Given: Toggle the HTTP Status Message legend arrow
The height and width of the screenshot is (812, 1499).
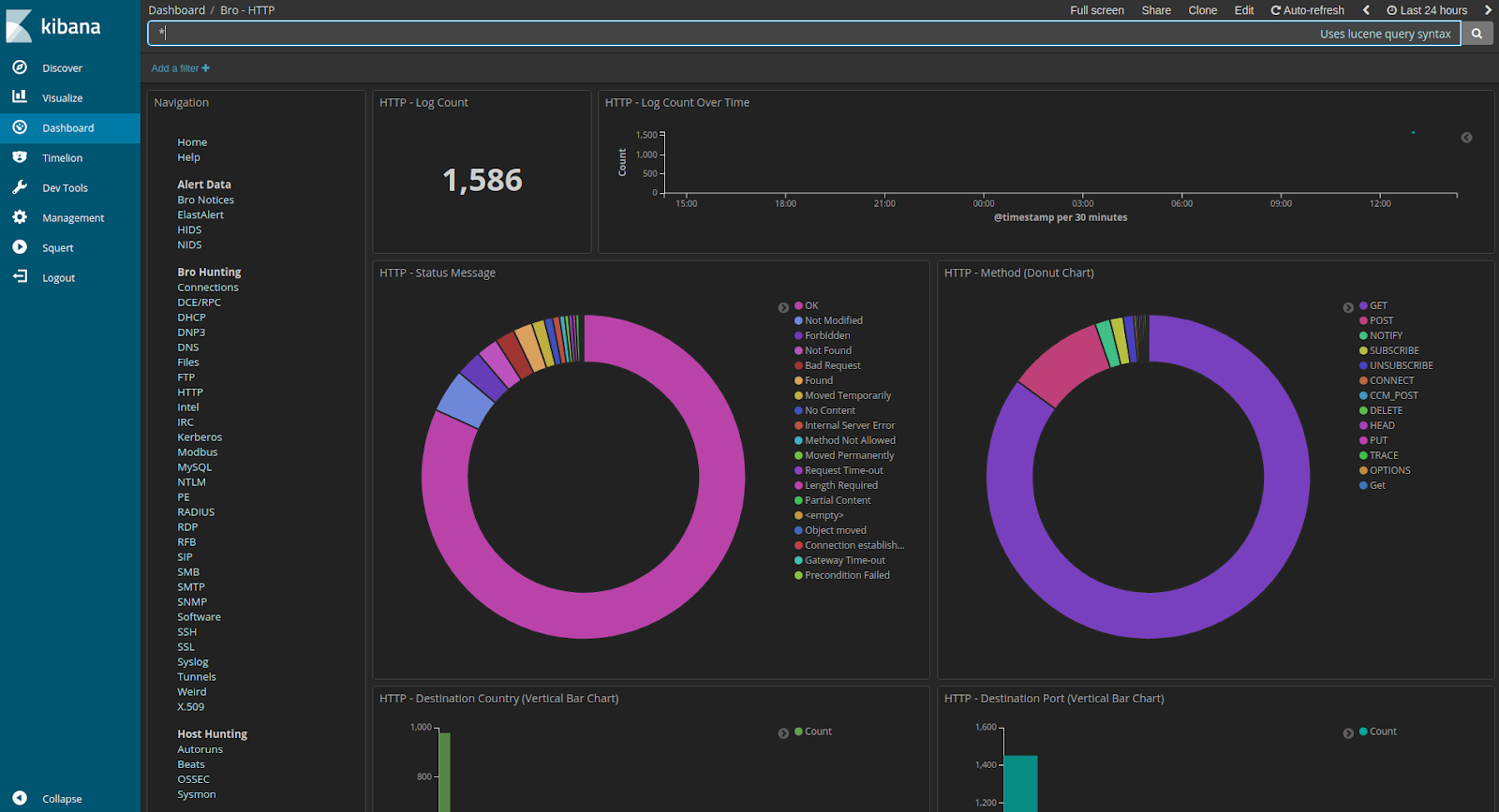Looking at the screenshot, I should (x=783, y=308).
